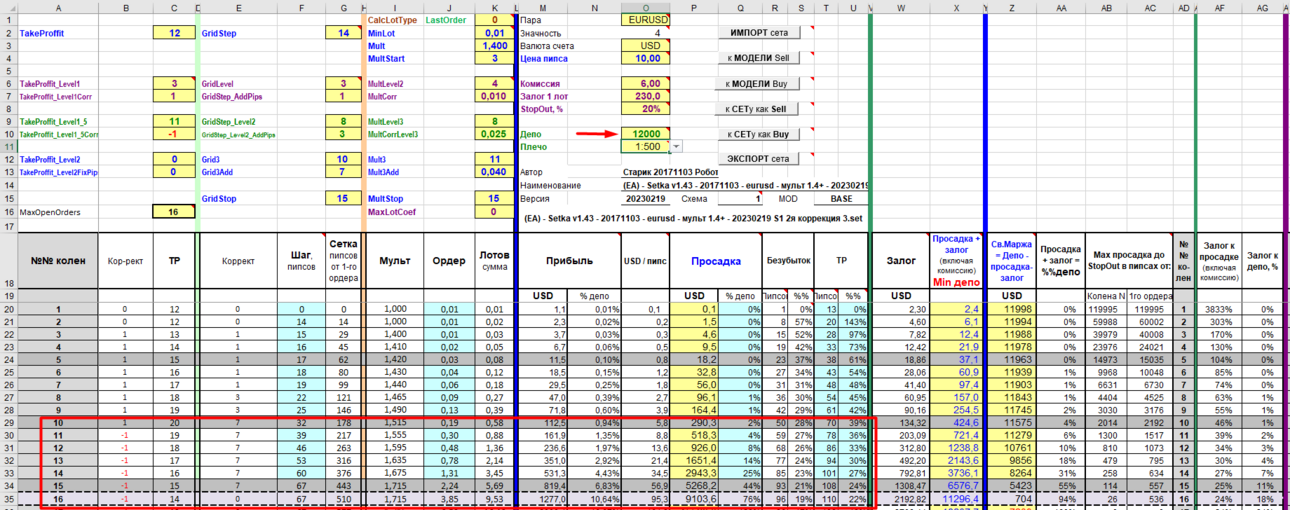Select the Версия cell 20230219

coord(644,198)
